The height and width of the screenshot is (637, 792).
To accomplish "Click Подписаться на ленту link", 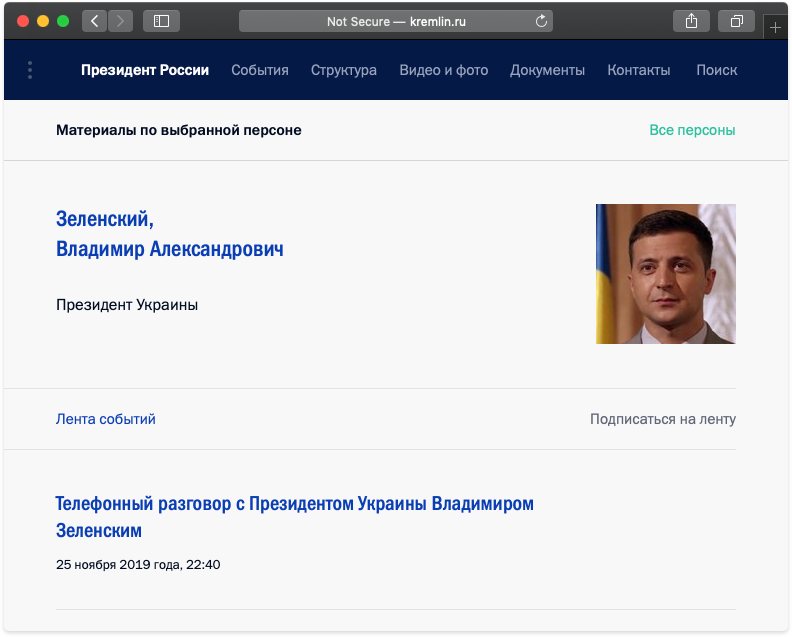I will (x=662, y=419).
